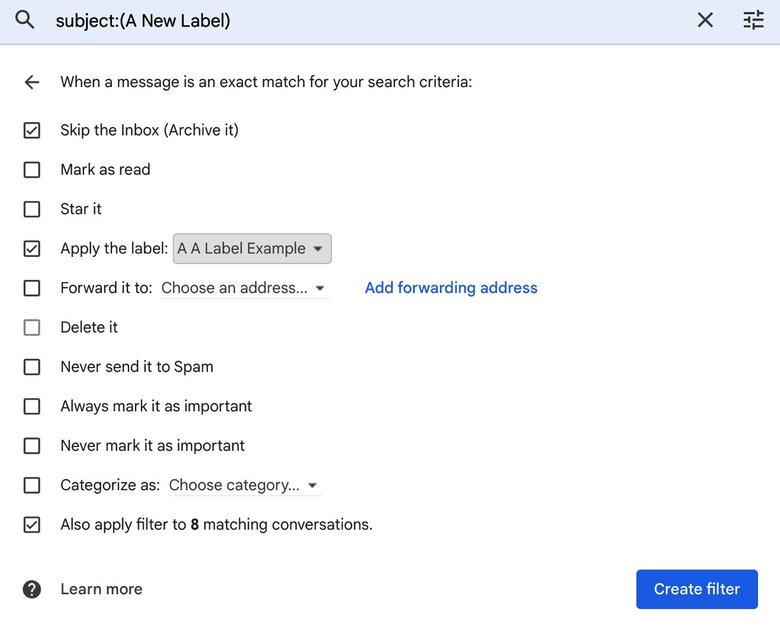The width and height of the screenshot is (780, 631).
Task: Expand the Choose category dropdown
Action: click(245, 485)
